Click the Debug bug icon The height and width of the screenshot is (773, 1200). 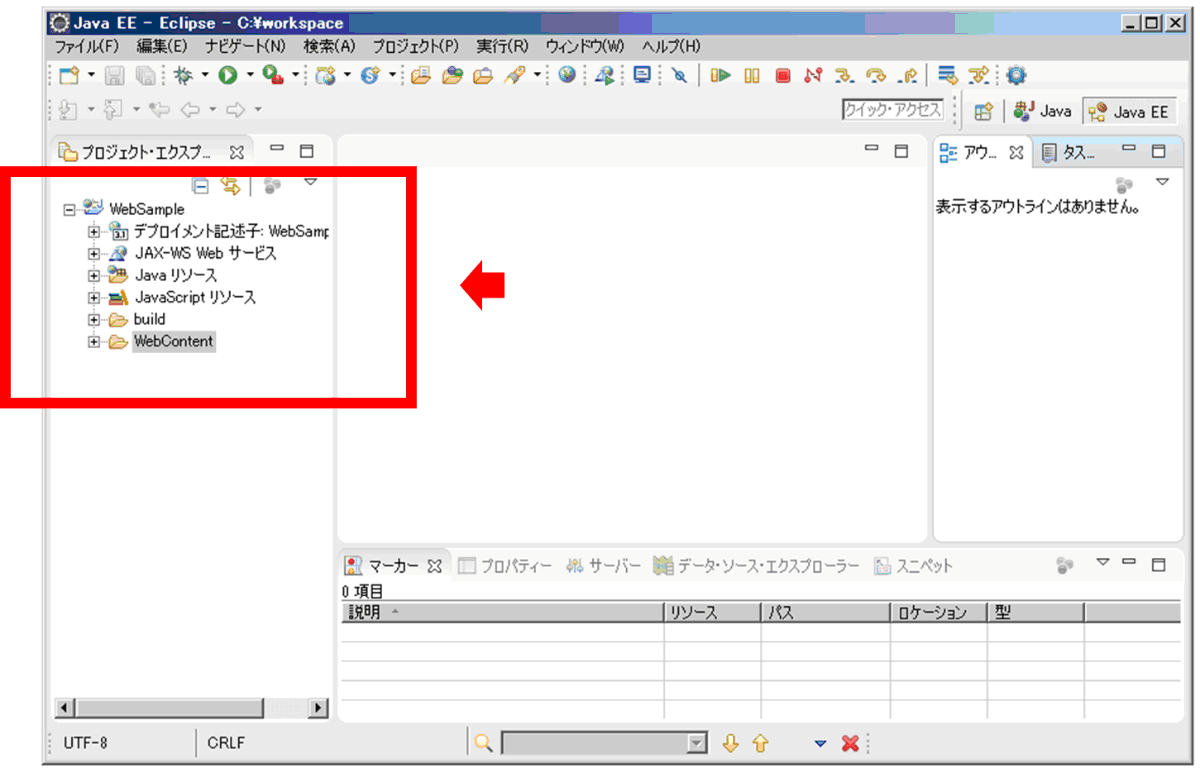(182, 75)
